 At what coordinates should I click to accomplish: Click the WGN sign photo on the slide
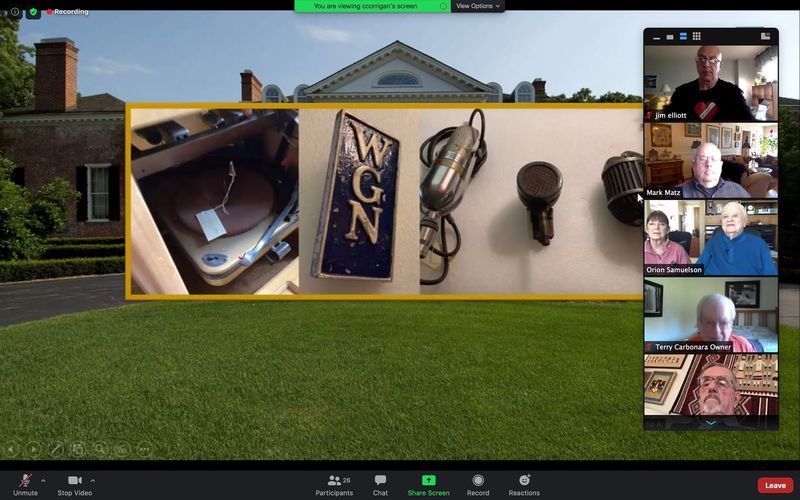click(x=359, y=201)
